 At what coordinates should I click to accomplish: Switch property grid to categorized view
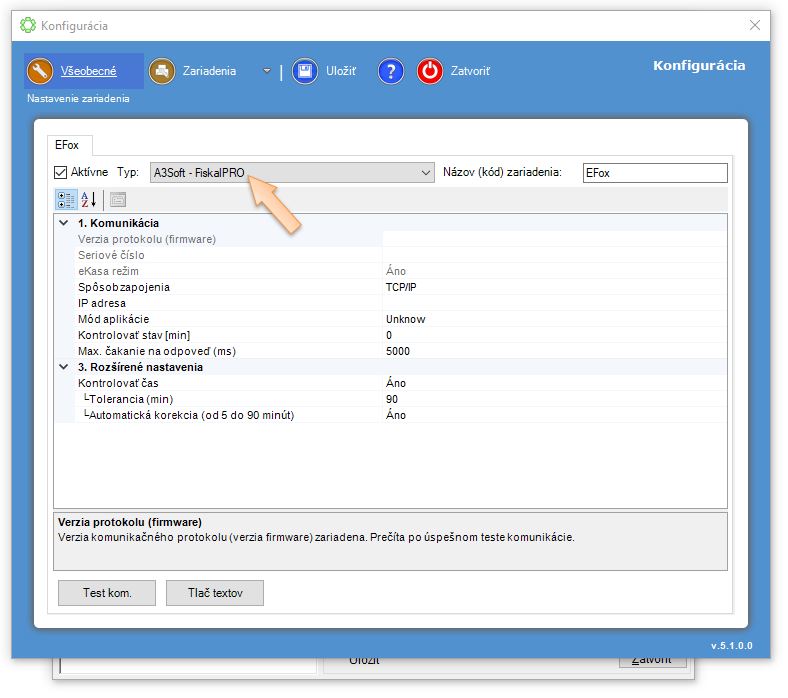66,199
